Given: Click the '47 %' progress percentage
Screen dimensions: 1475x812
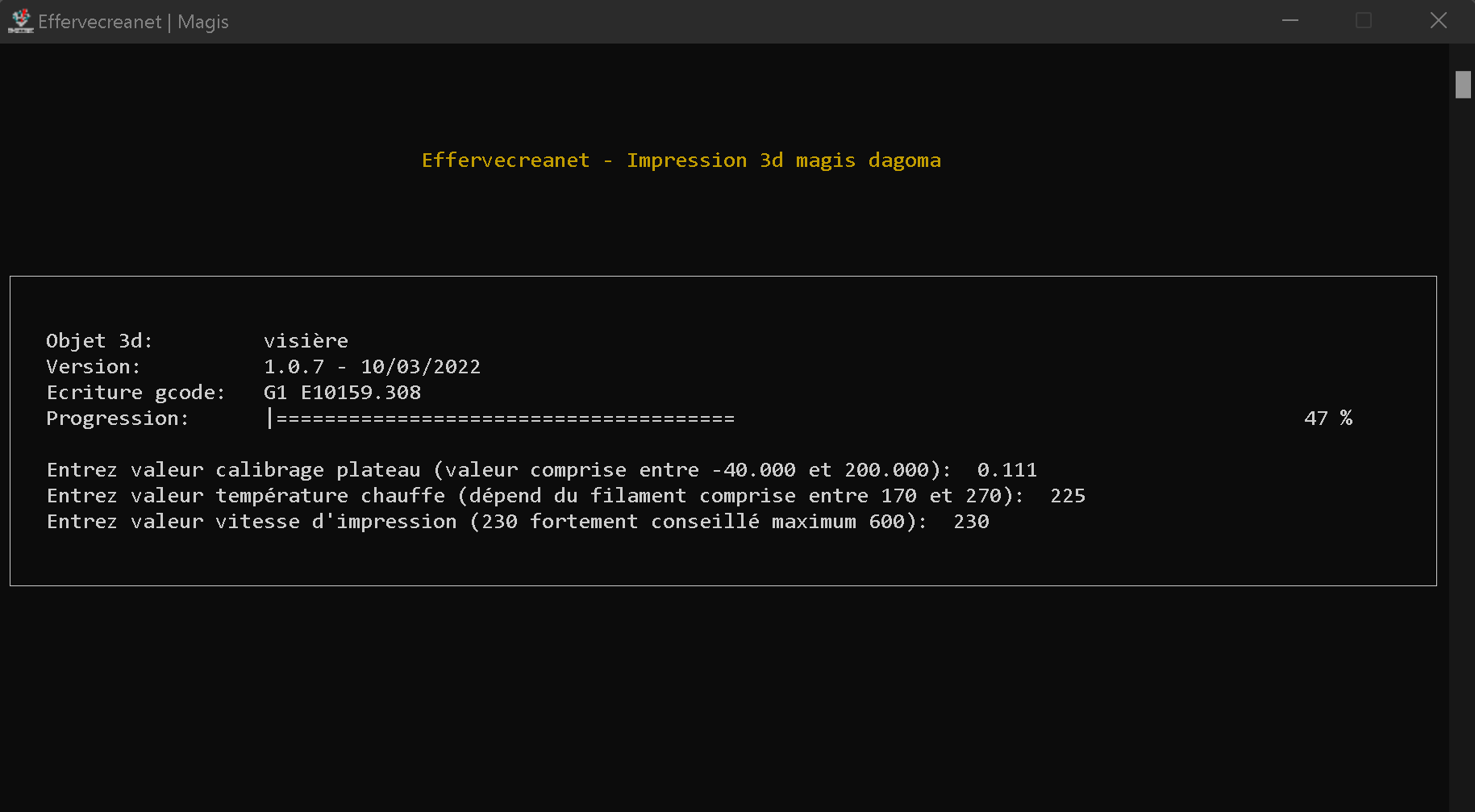Looking at the screenshot, I should pyautogui.click(x=1328, y=418).
